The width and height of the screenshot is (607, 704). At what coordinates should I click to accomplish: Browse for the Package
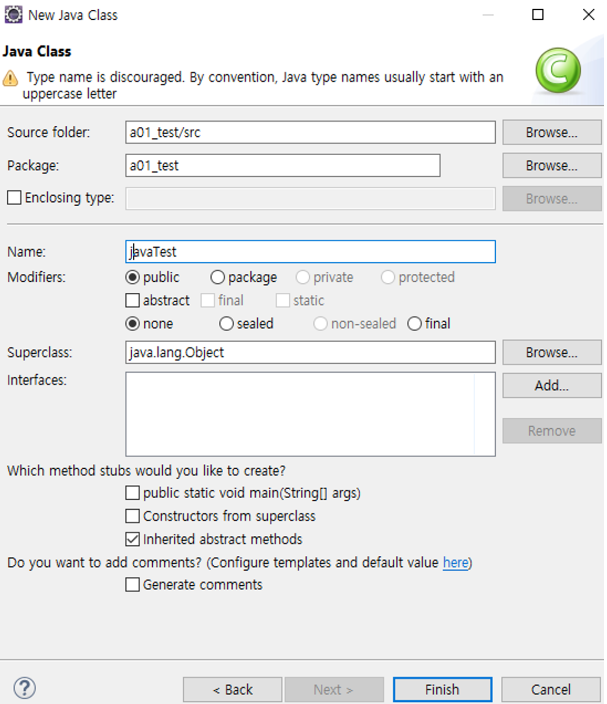552,166
